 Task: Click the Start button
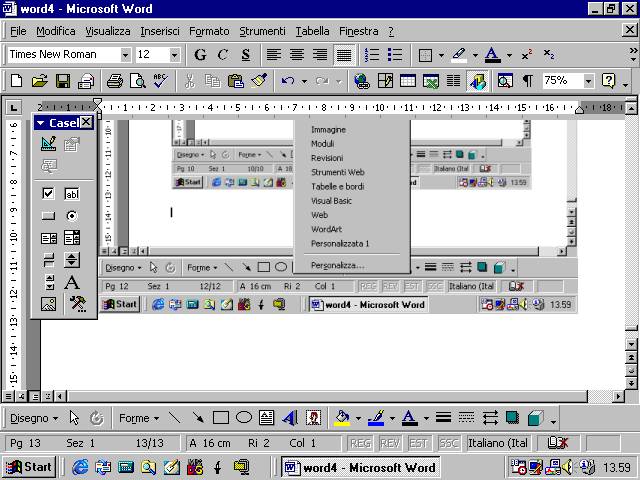click(x=29, y=467)
